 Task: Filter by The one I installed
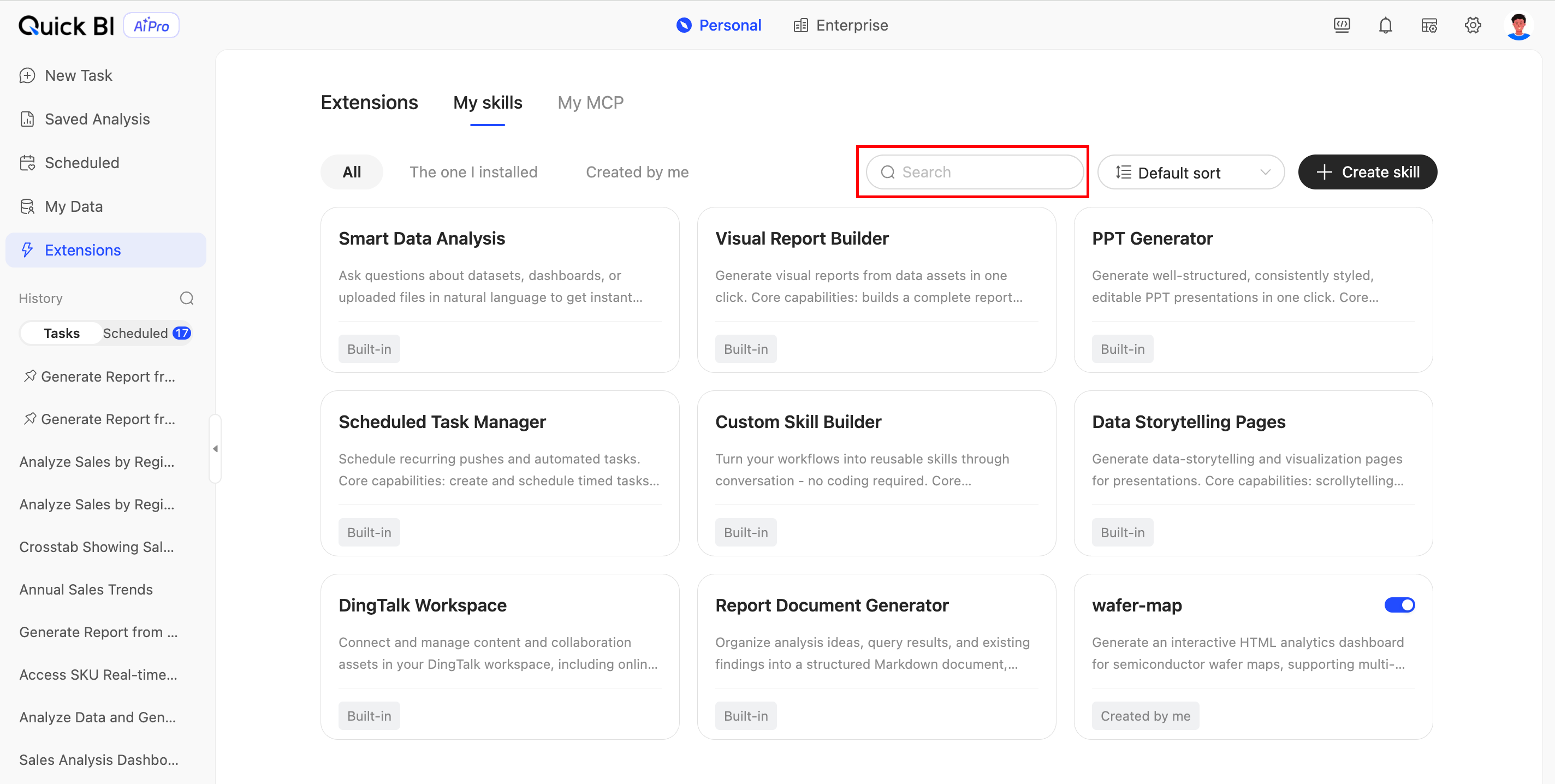473,172
